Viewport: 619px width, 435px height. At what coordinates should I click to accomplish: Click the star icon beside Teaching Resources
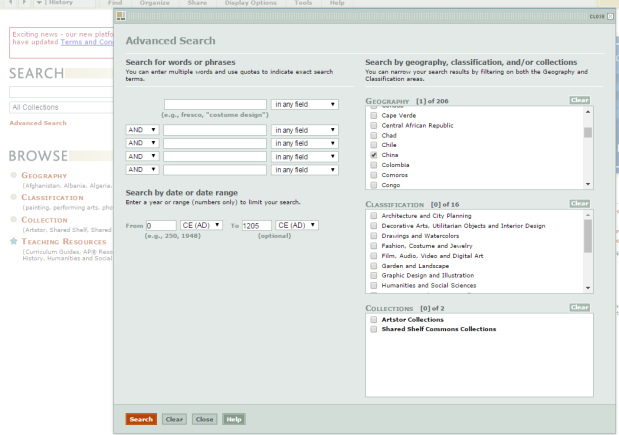tap(13, 241)
